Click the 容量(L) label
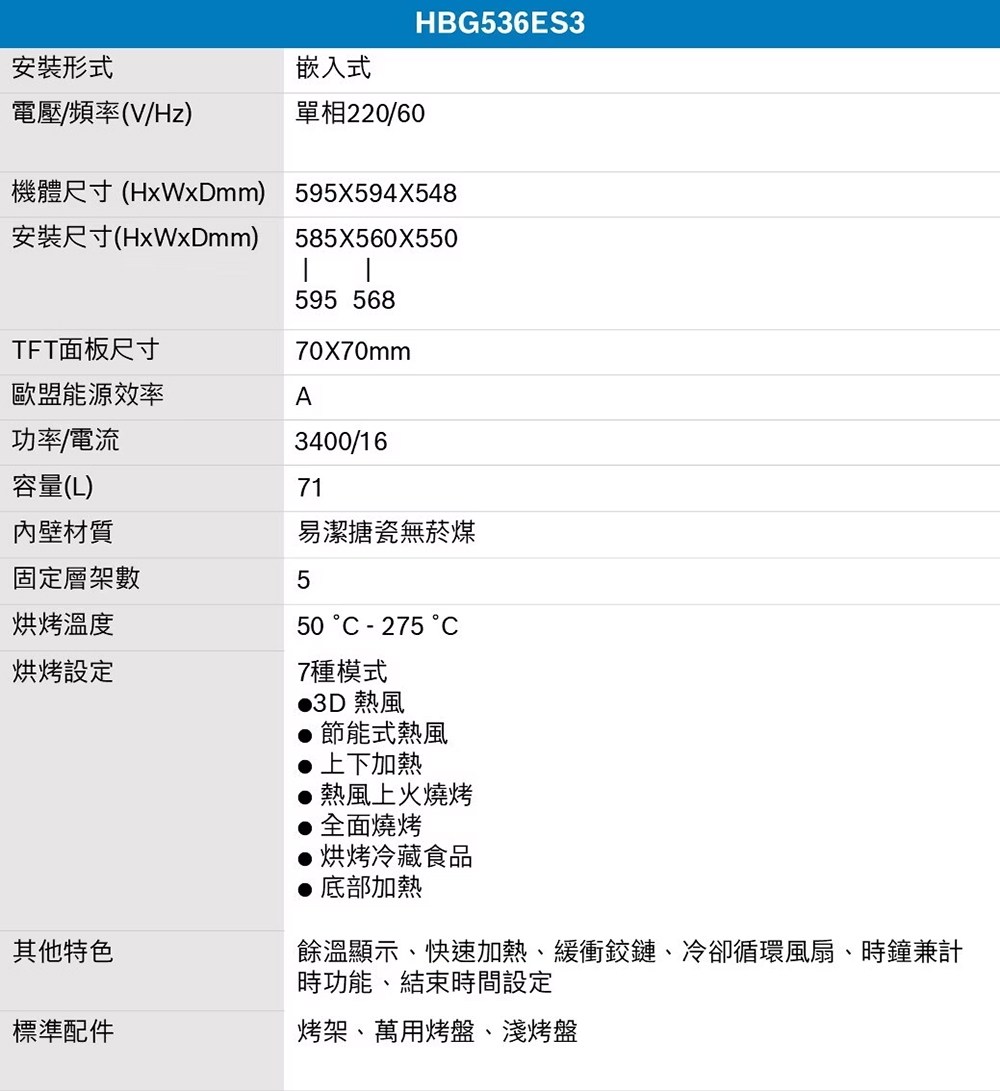Image resolution: width=1000 pixels, height=1091 pixels. pyautogui.click(x=53, y=487)
